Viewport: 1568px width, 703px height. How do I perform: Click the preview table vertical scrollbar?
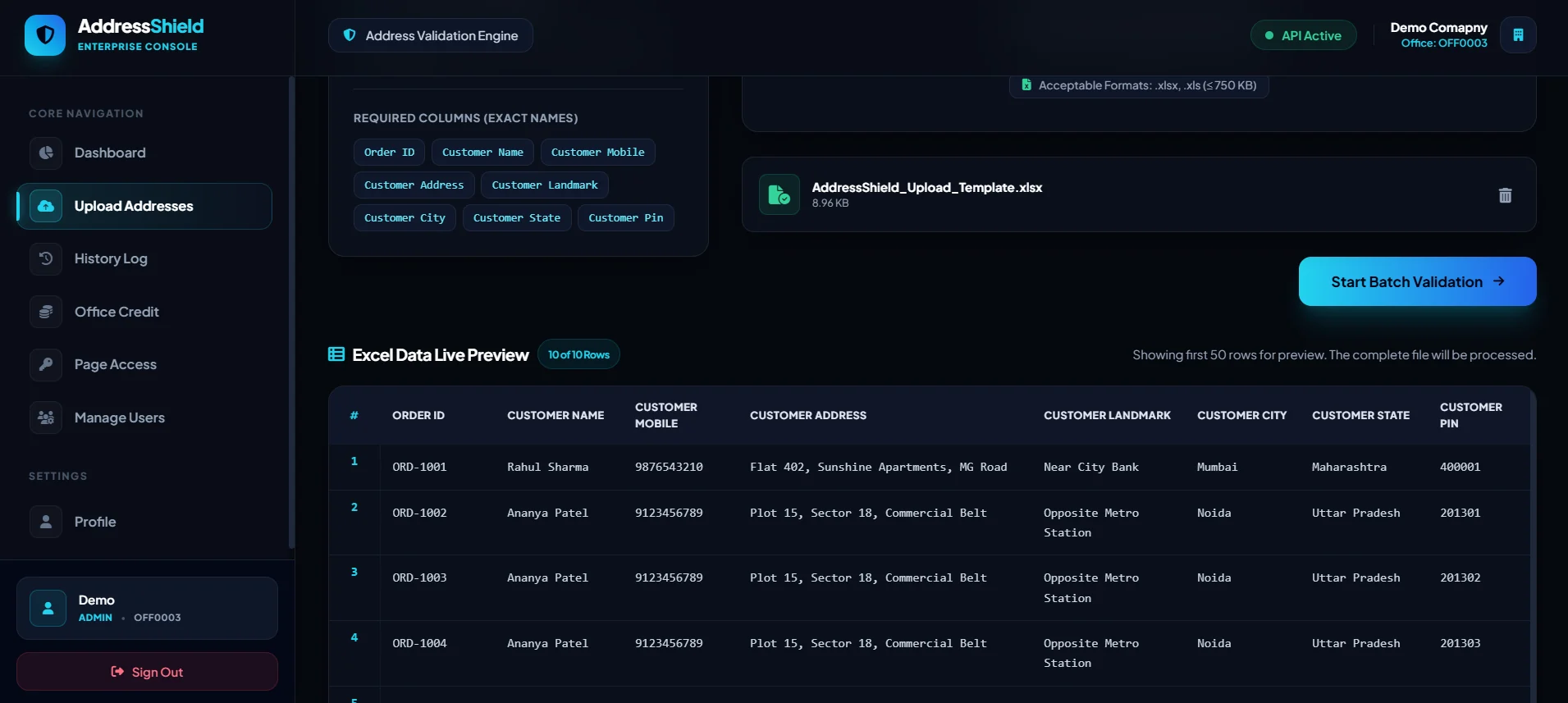click(1533, 545)
